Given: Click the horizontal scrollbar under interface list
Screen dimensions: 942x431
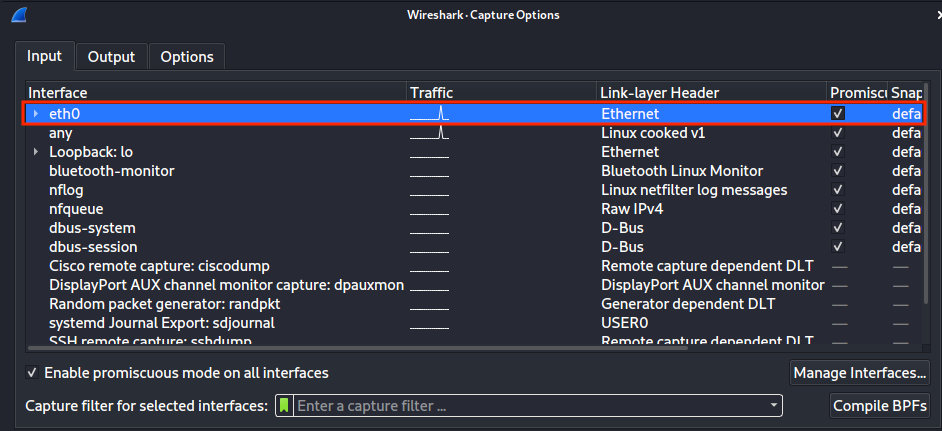Looking at the screenshot, I should (x=400, y=348).
